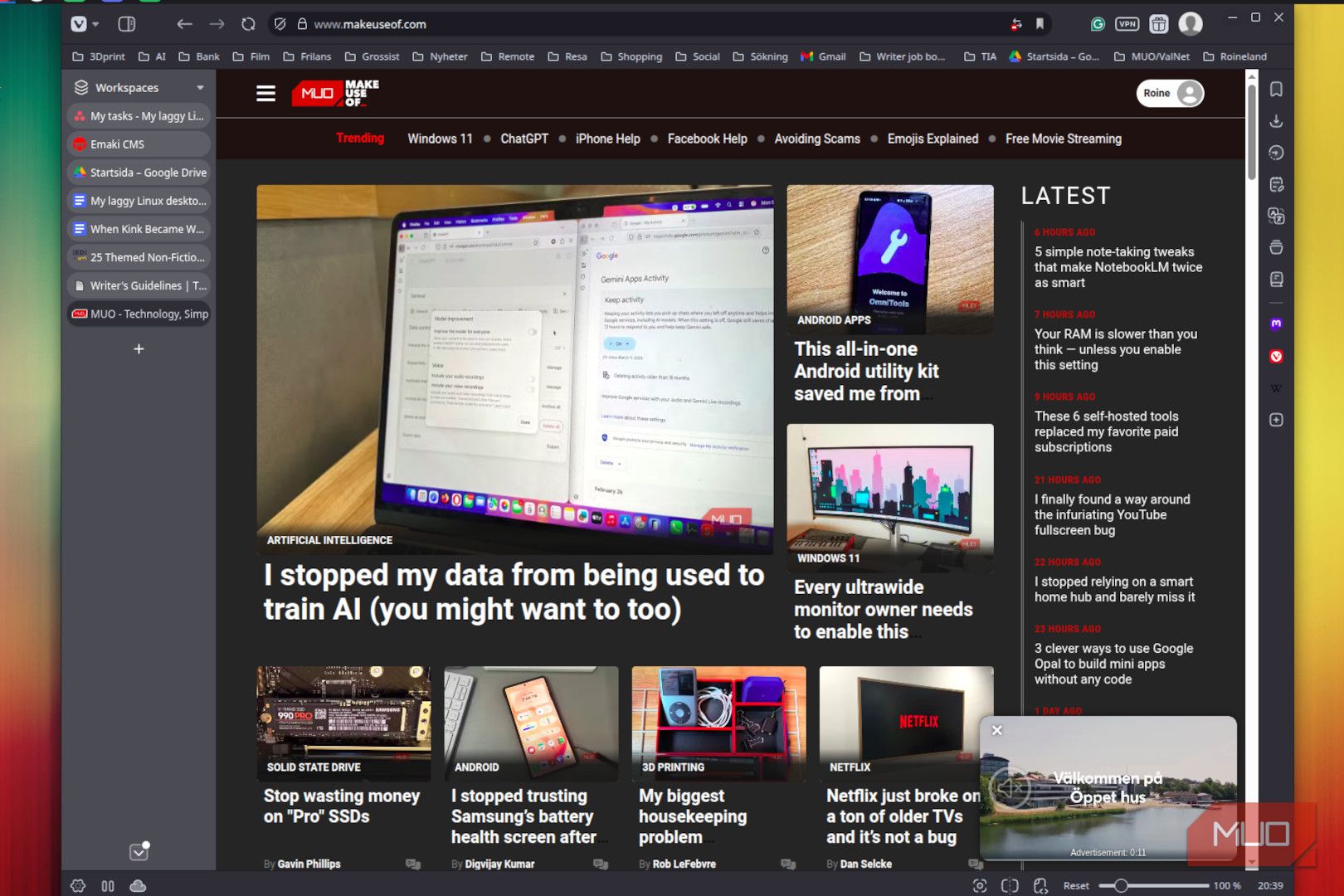Open the MUO hamburger menu
1344x896 pixels.
tap(265, 94)
